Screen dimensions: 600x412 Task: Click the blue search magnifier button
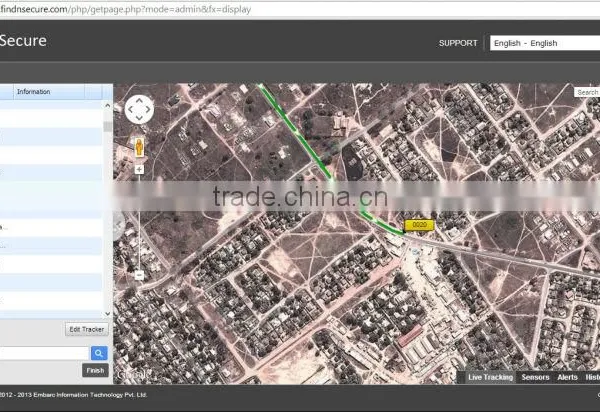click(99, 353)
